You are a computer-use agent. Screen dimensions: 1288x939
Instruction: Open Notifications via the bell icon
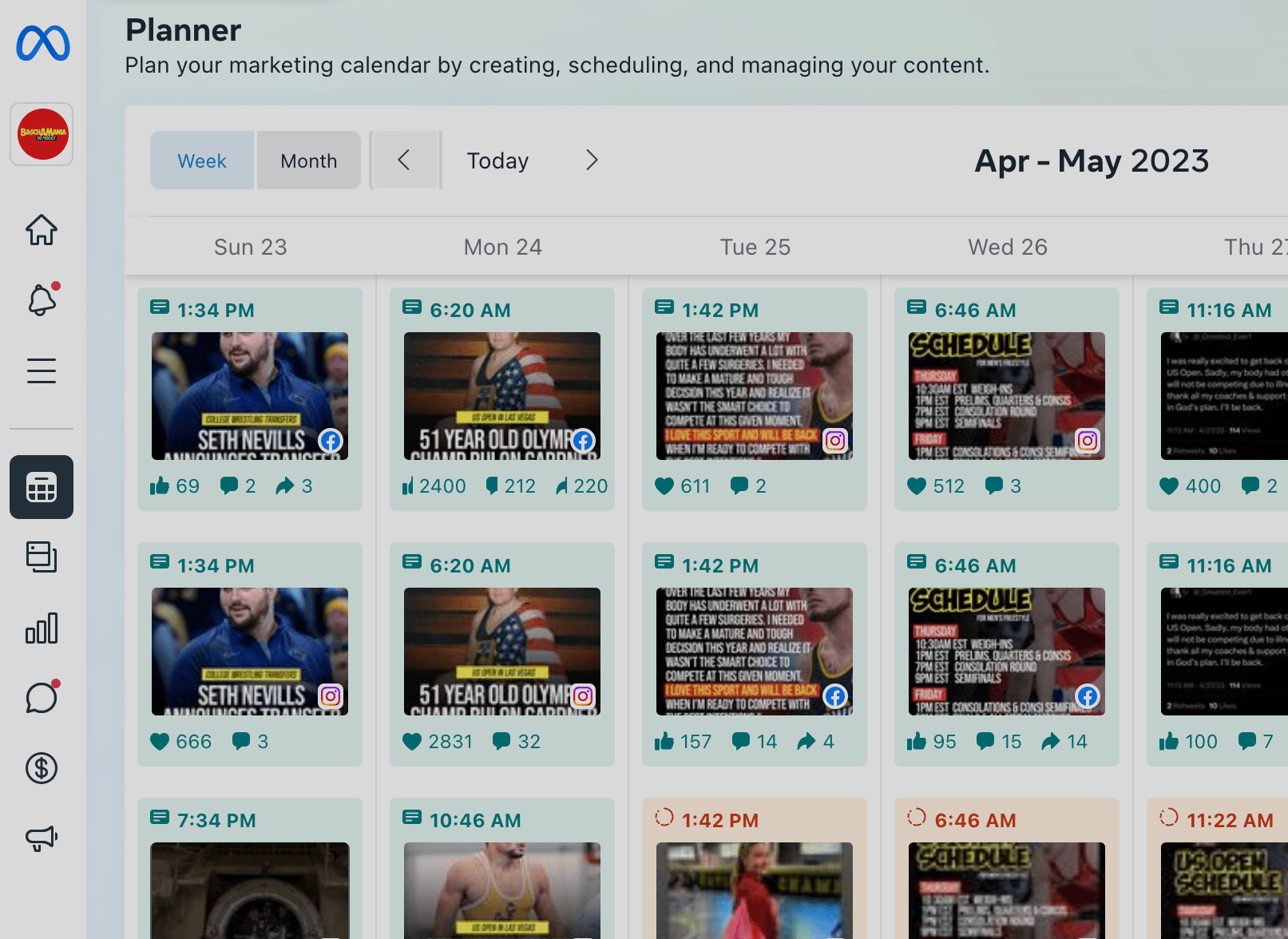point(41,299)
